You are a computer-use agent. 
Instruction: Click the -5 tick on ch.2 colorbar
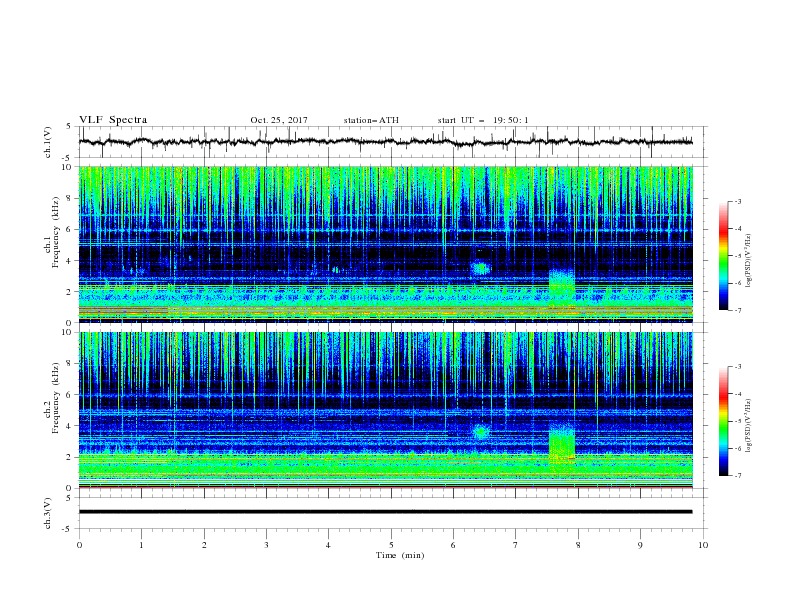(x=737, y=421)
